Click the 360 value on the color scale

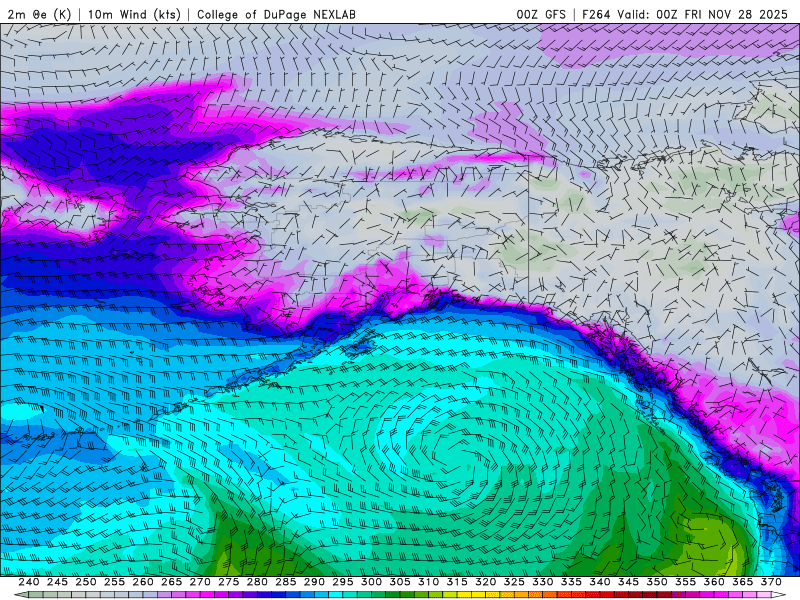pyautogui.click(x=714, y=582)
